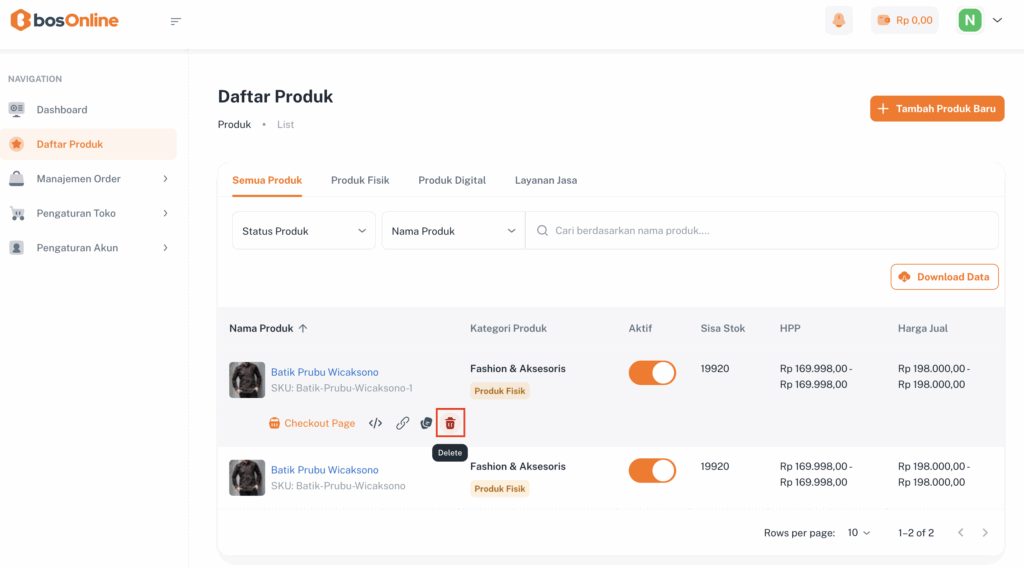Collapse sidebar using the hamburger menu icon
Image resolution: width=1024 pixels, height=568 pixels.
pos(176,21)
